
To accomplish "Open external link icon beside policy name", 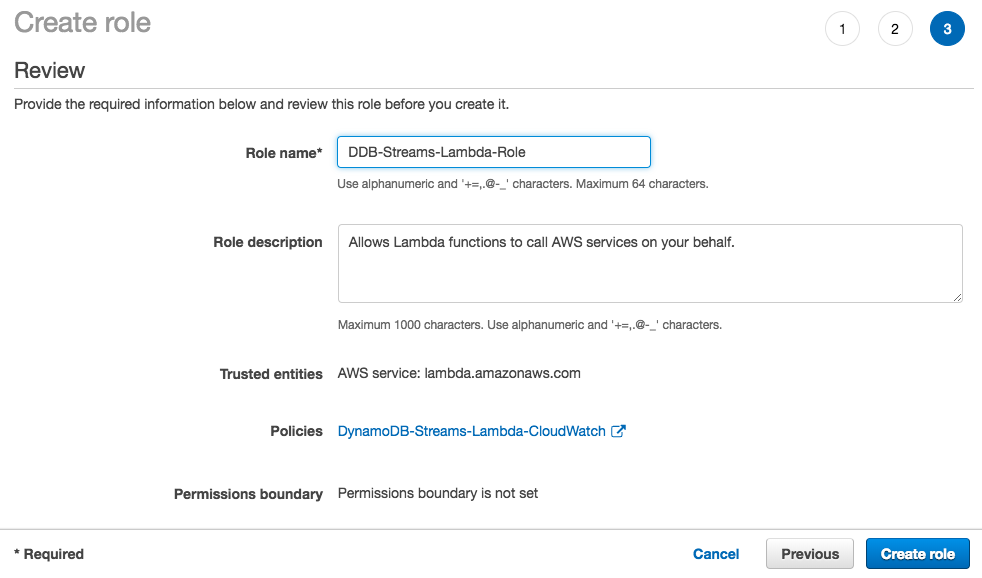I will 618,431.
